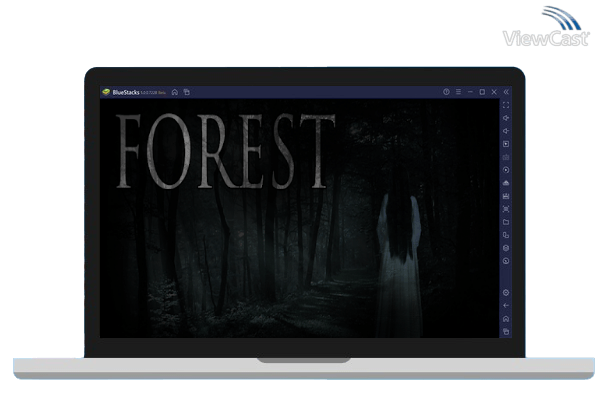Click the ghost woman in game screen
Image resolution: width=602 pixels, height=414 pixels.
(x=399, y=253)
